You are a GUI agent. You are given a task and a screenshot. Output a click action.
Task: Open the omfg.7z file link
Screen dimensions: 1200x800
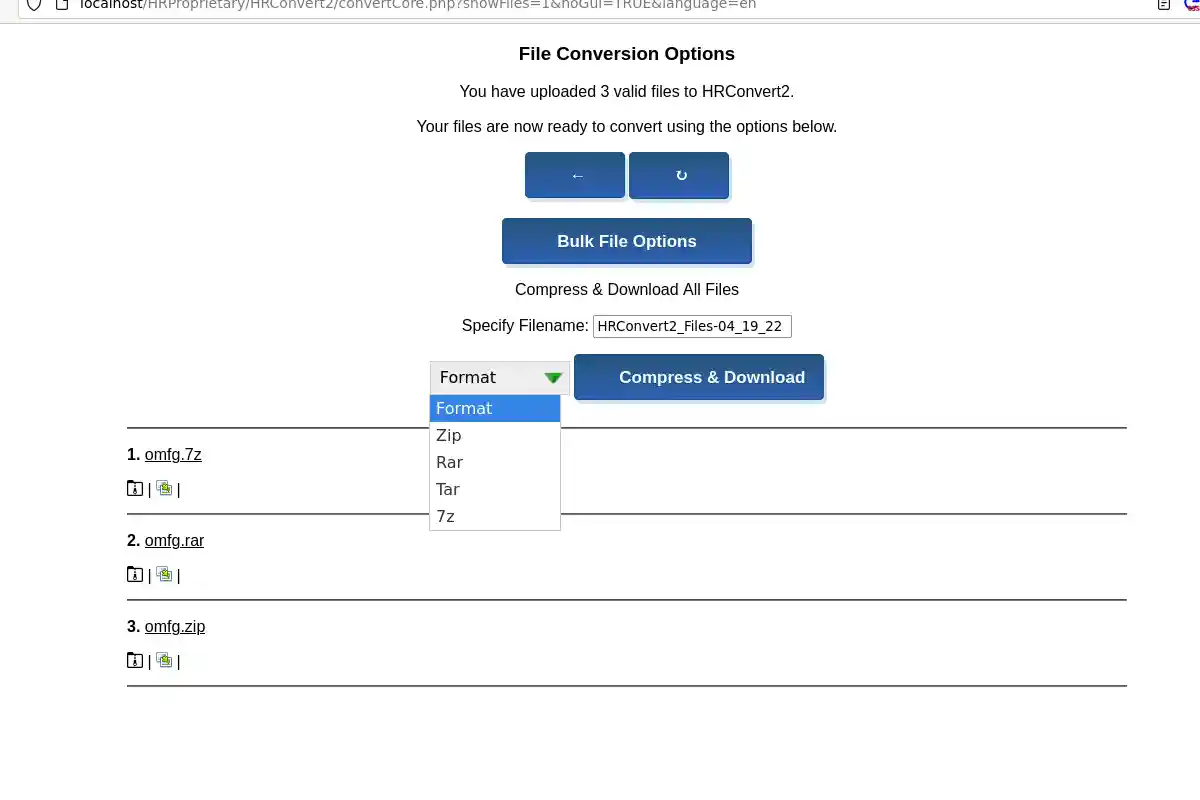click(x=173, y=454)
